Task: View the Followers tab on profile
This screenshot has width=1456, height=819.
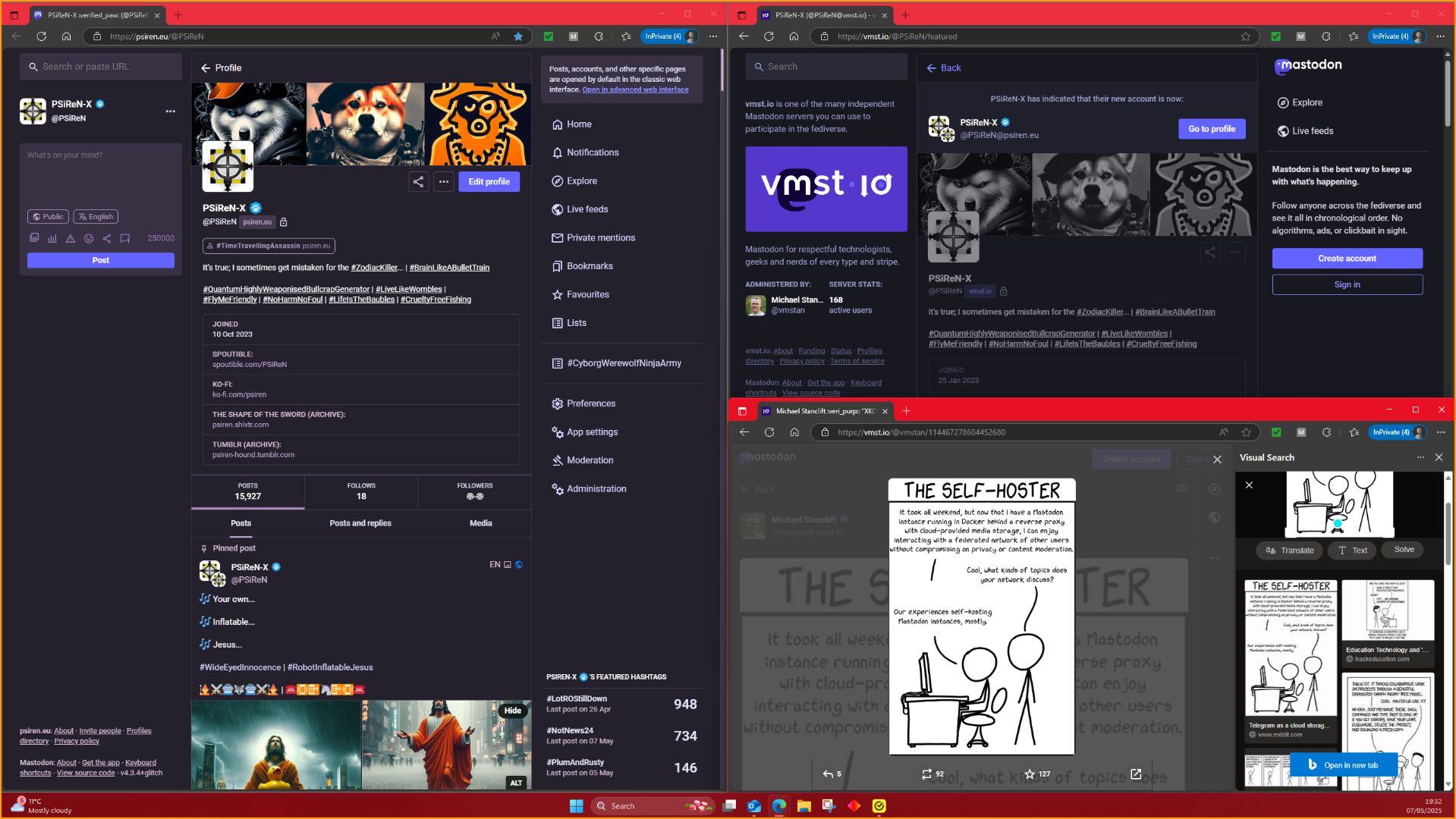Action: point(475,491)
